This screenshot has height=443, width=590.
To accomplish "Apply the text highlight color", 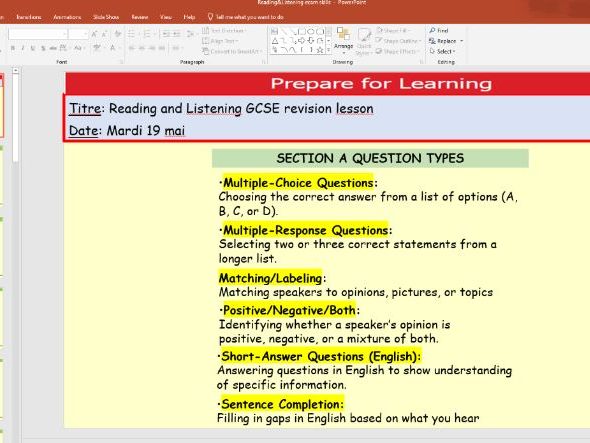I will [97, 48].
